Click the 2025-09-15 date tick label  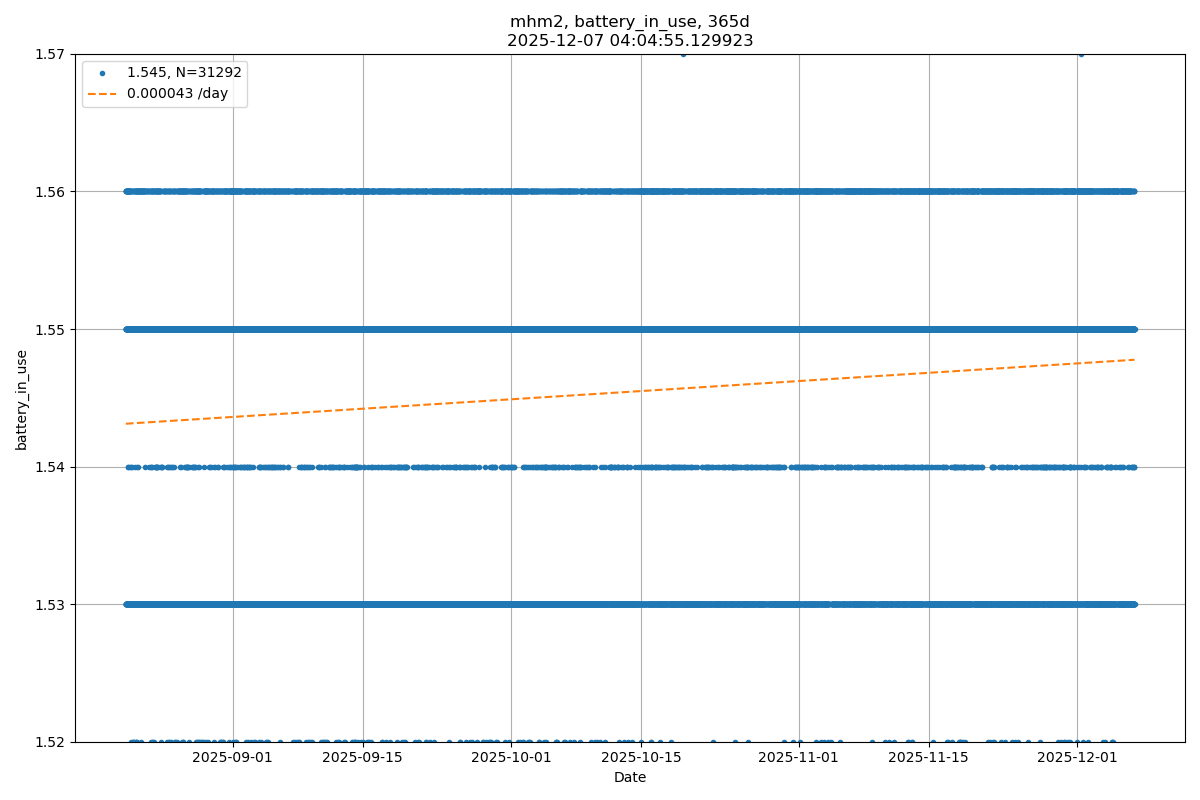pos(363,758)
